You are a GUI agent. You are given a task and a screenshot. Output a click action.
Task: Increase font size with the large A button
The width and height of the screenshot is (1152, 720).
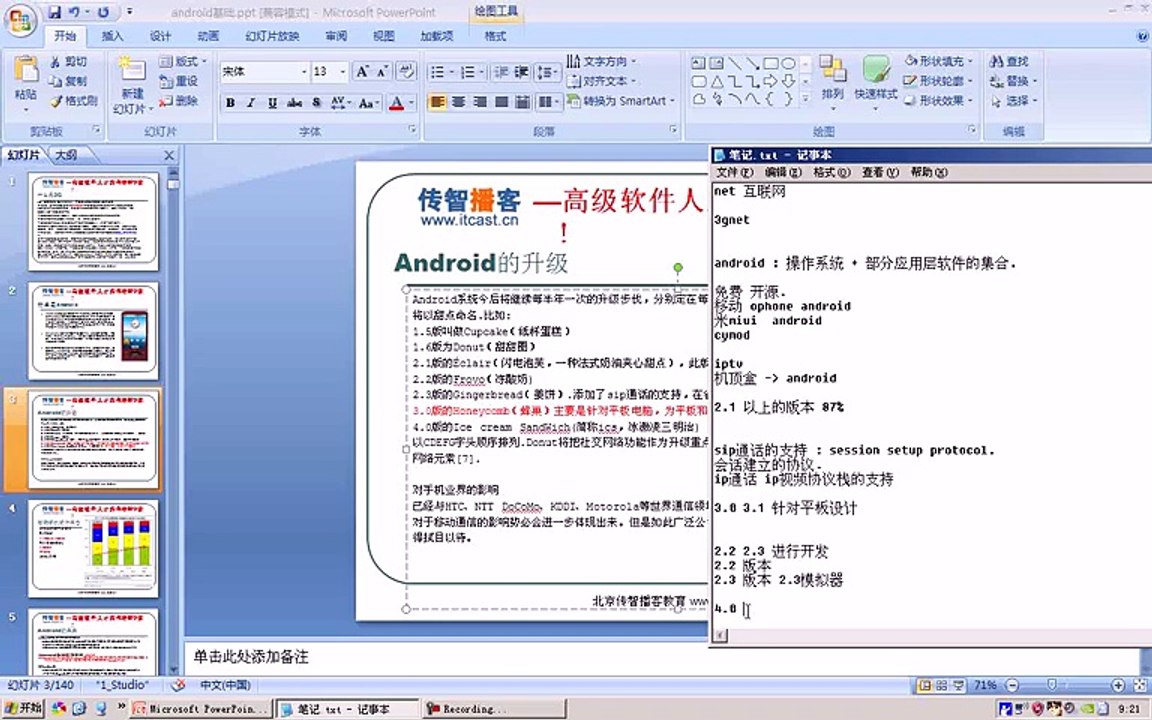[x=361, y=71]
